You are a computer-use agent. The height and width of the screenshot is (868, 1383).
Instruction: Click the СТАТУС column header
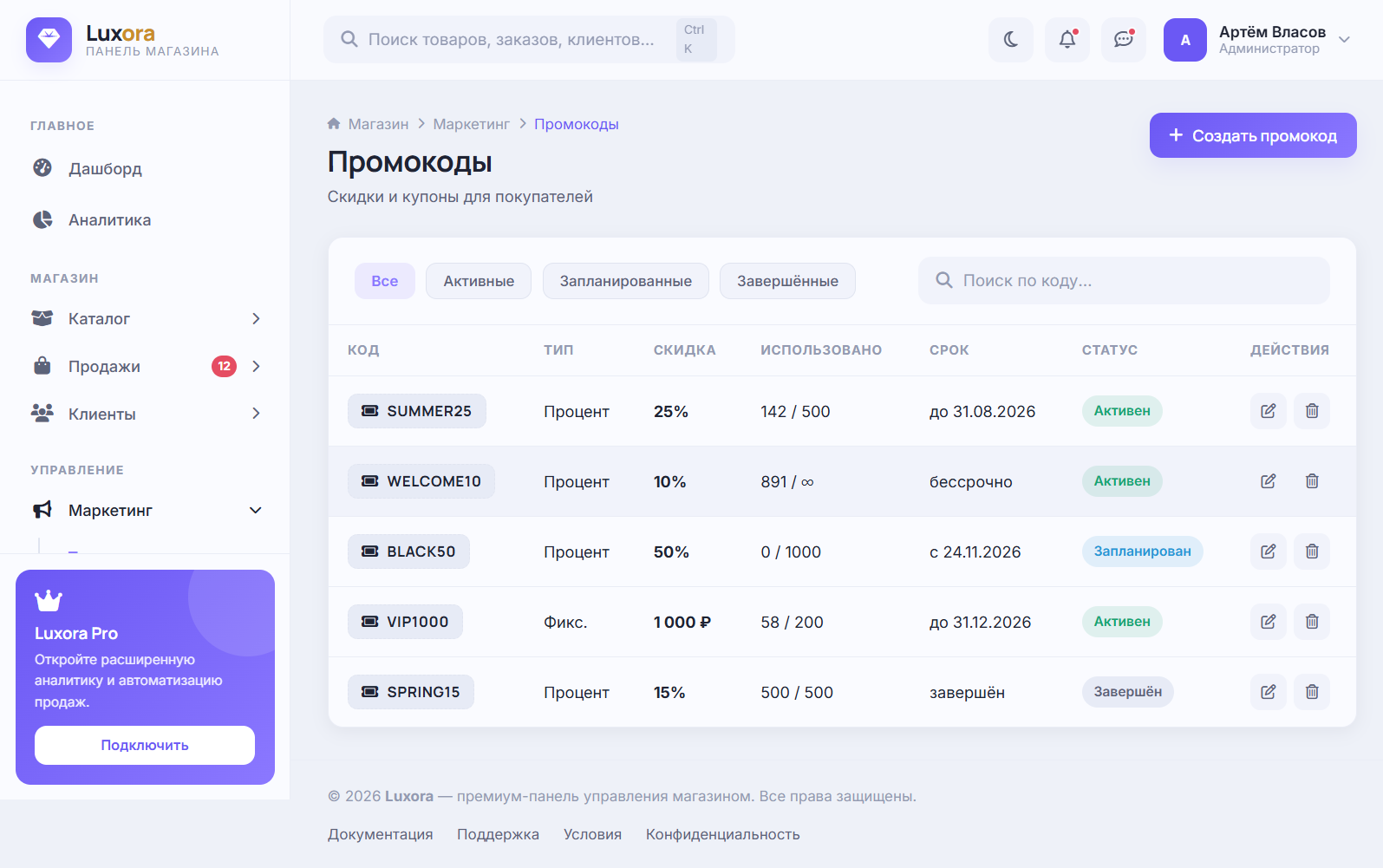click(1110, 350)
